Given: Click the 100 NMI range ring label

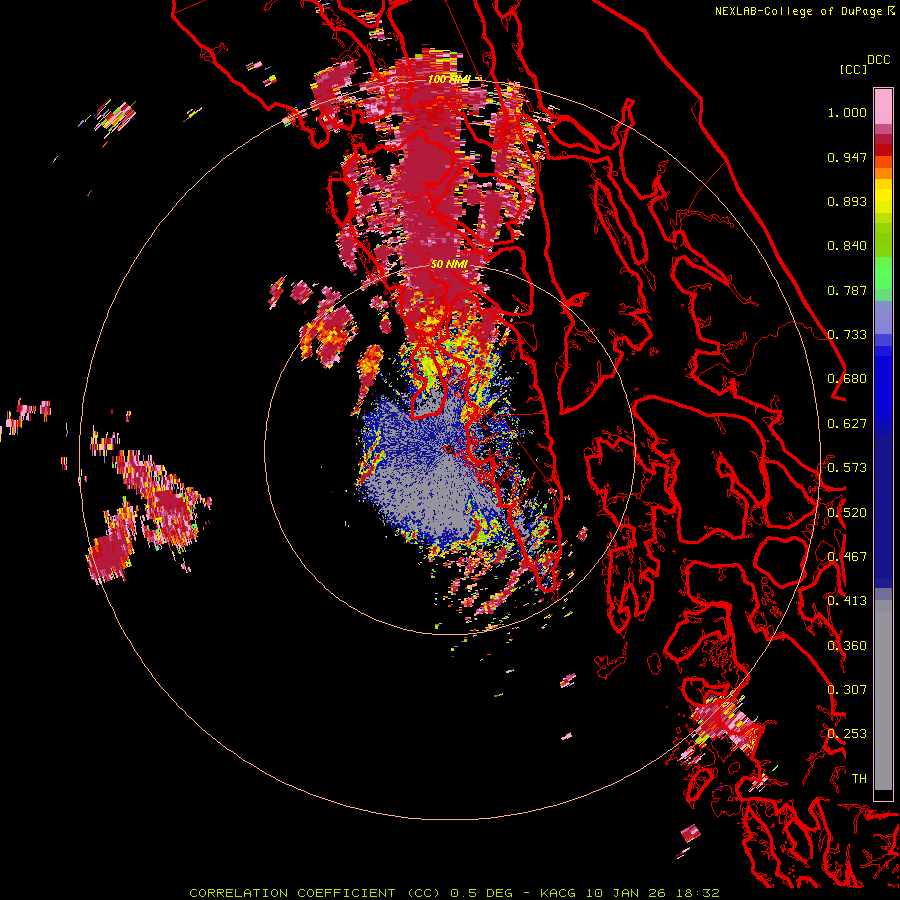Looking at the screenshot, I should click(x=449, y=79).
